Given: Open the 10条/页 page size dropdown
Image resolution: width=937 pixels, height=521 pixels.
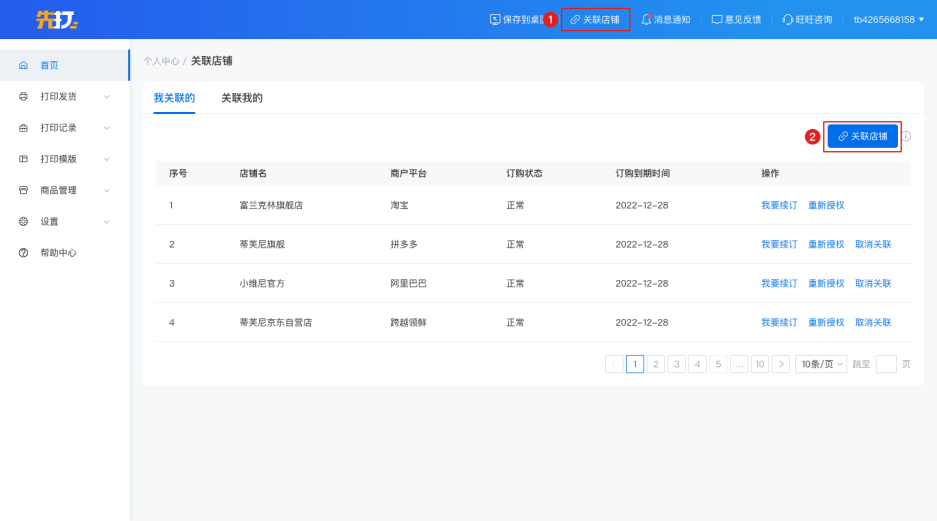Looking at the screenshot, I should click(821, 364).
